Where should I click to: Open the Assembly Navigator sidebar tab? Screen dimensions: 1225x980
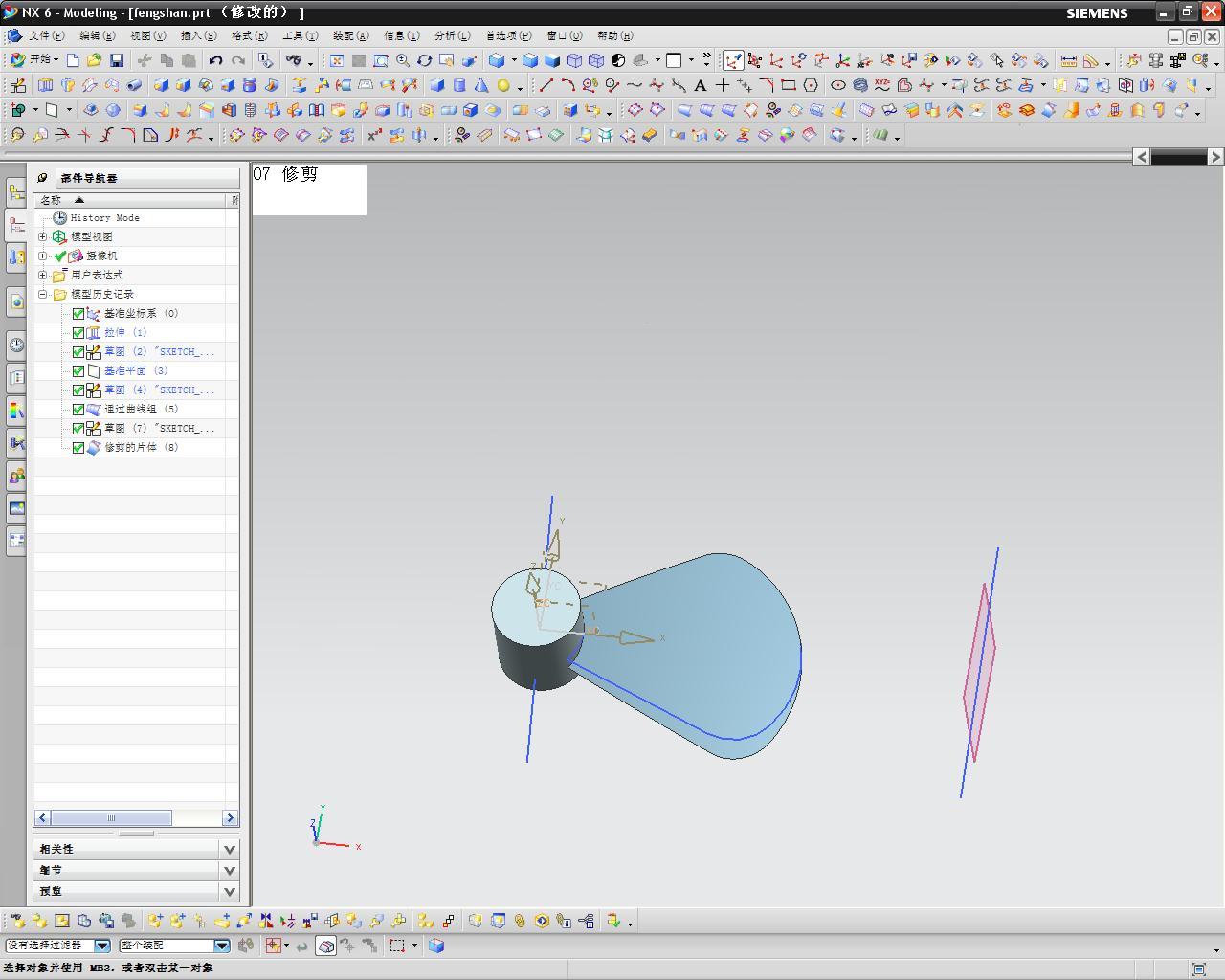(x=16, y=192)
